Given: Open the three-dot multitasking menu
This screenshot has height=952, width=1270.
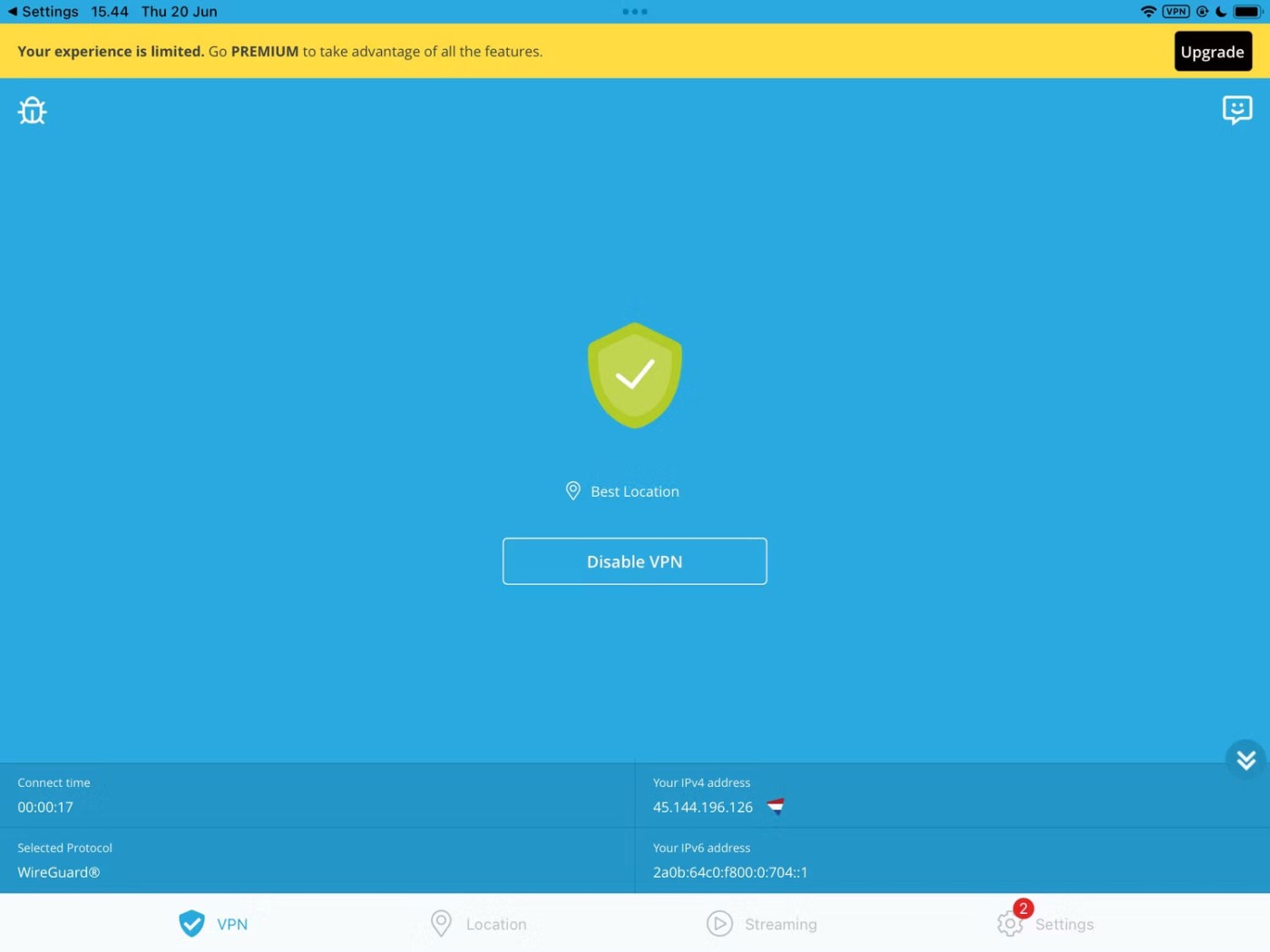Looking at the screenshot, I should pos(634,12).
